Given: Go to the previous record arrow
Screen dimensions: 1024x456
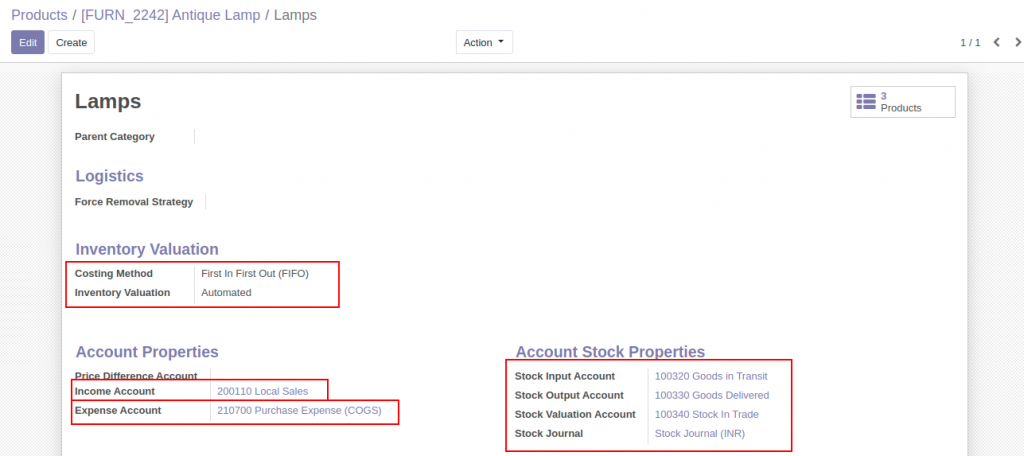Looking at the screenshot, I should (997, 42).
